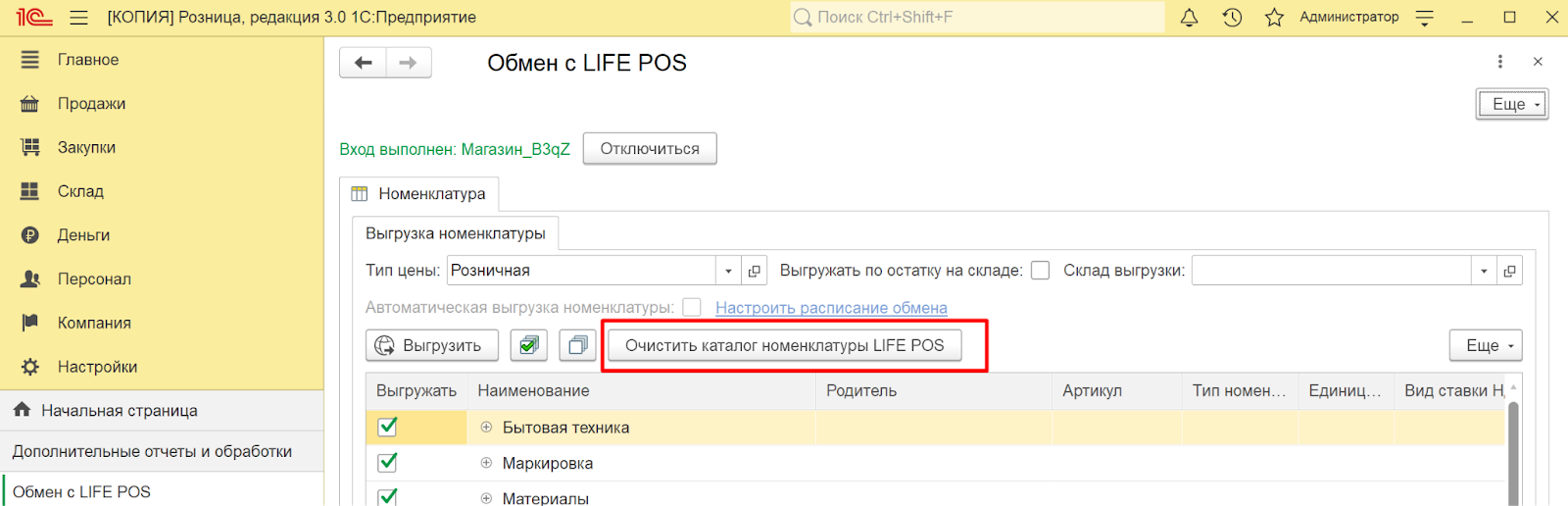Open the 1C main menu hamburger icon

(x=79, y=18)
